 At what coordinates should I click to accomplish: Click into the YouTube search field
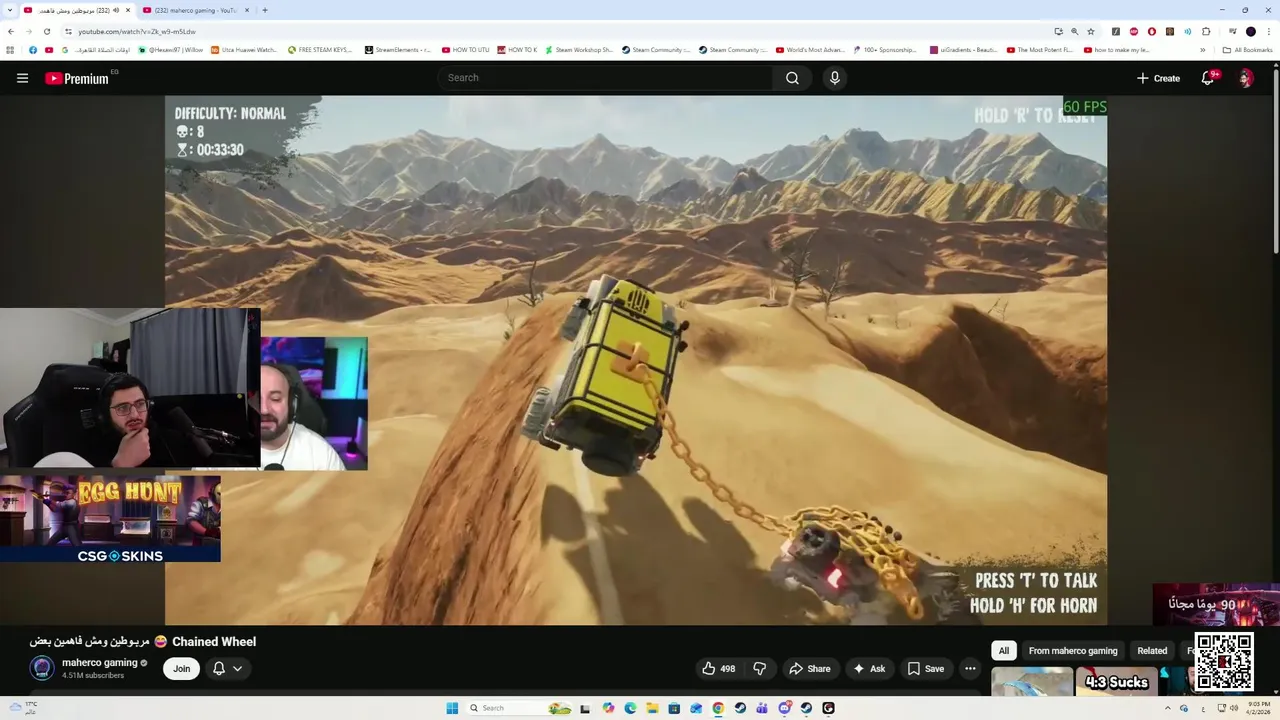605,78
